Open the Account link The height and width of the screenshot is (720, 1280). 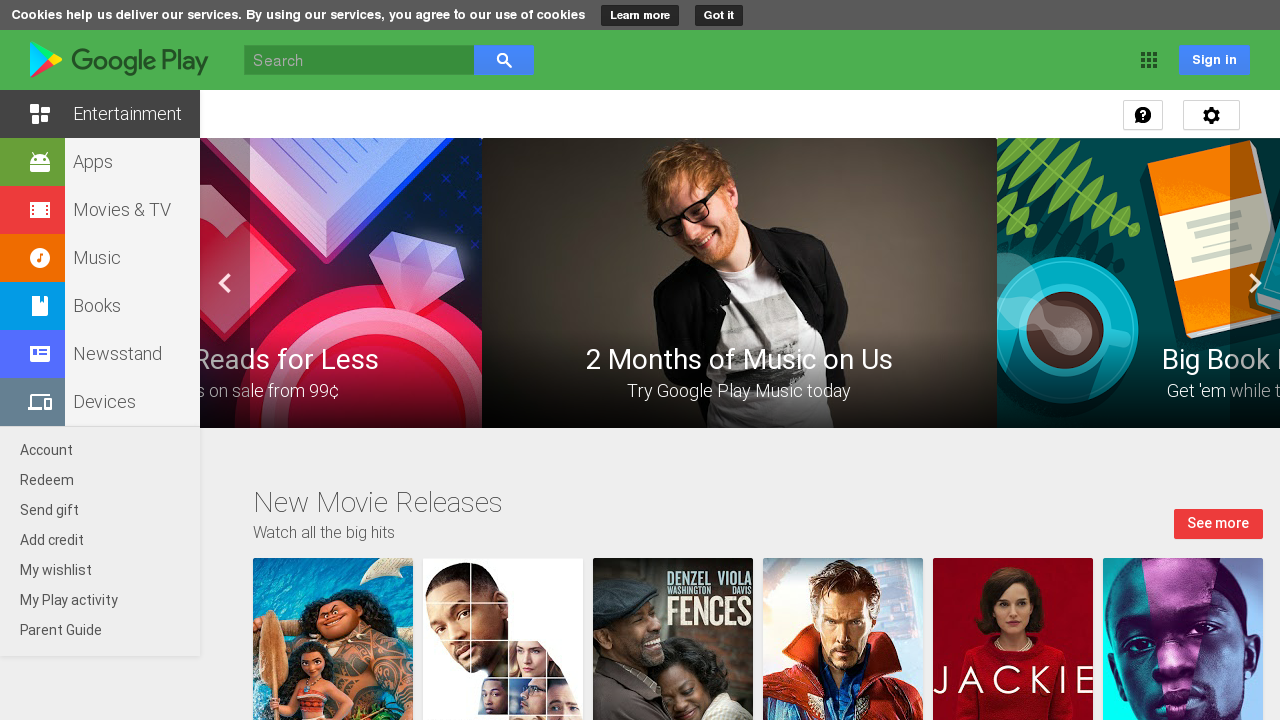coord(46,450)
